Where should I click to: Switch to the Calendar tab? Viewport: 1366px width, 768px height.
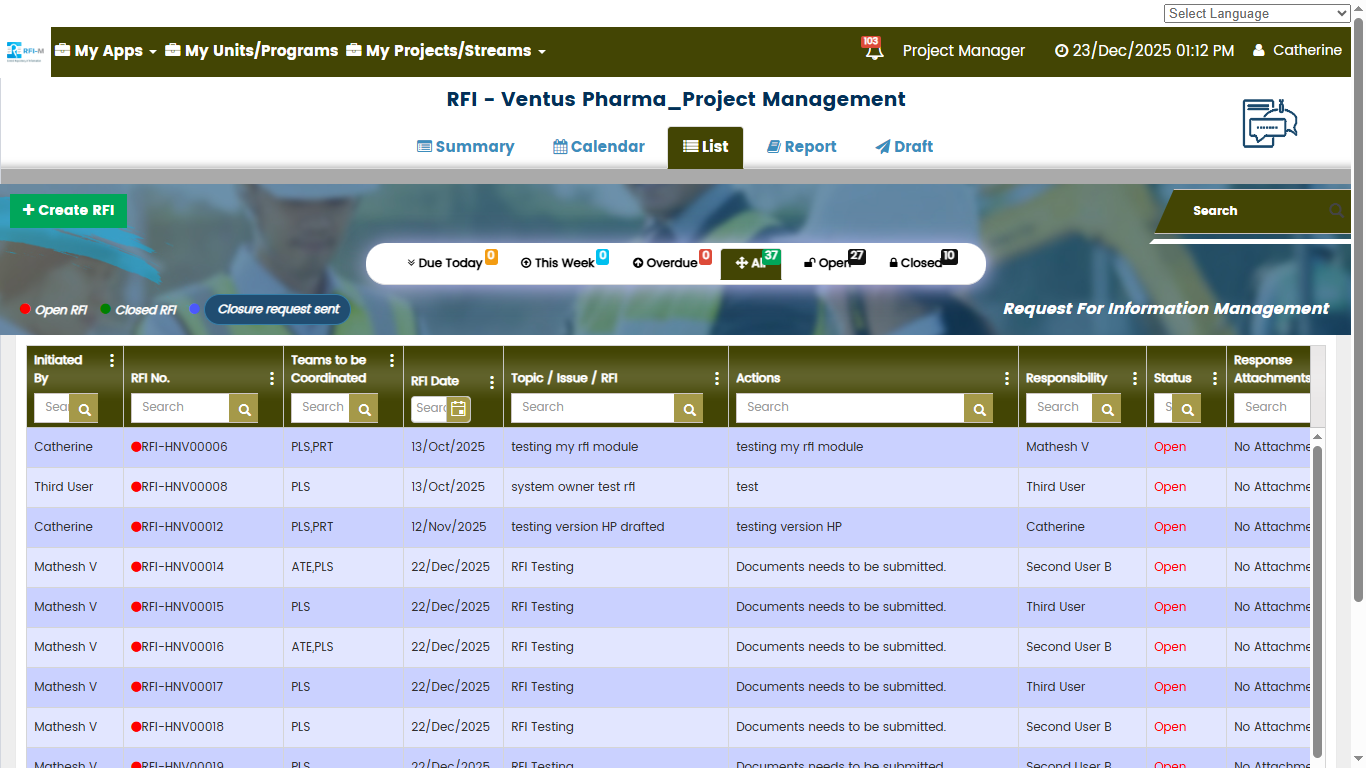coord(599,147)
